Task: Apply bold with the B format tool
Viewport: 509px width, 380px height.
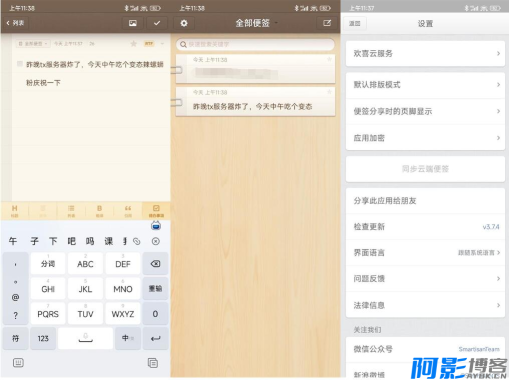Action: (x=99, y=211)
